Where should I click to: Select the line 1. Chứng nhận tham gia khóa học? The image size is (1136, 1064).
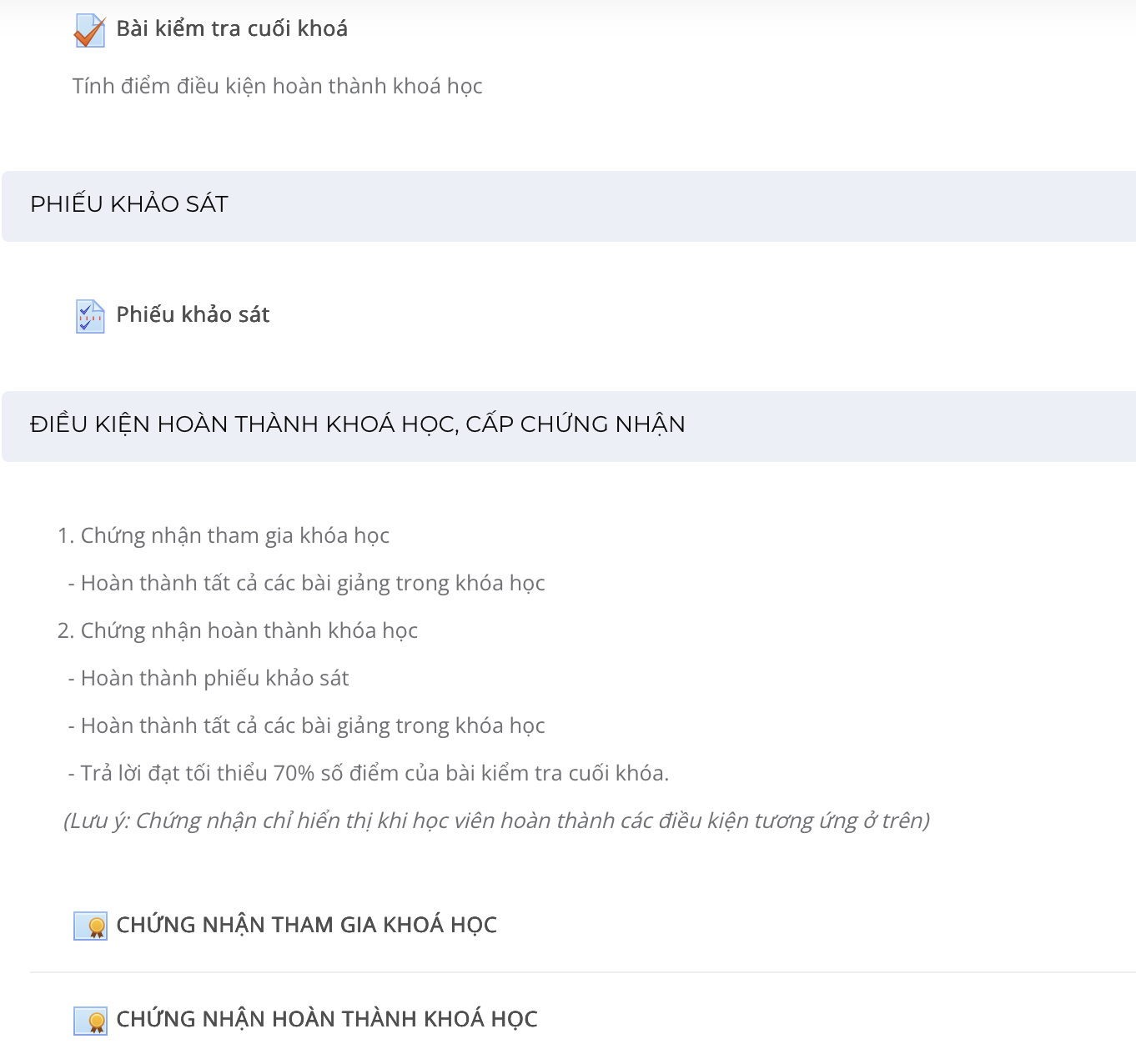click(224, 535)
